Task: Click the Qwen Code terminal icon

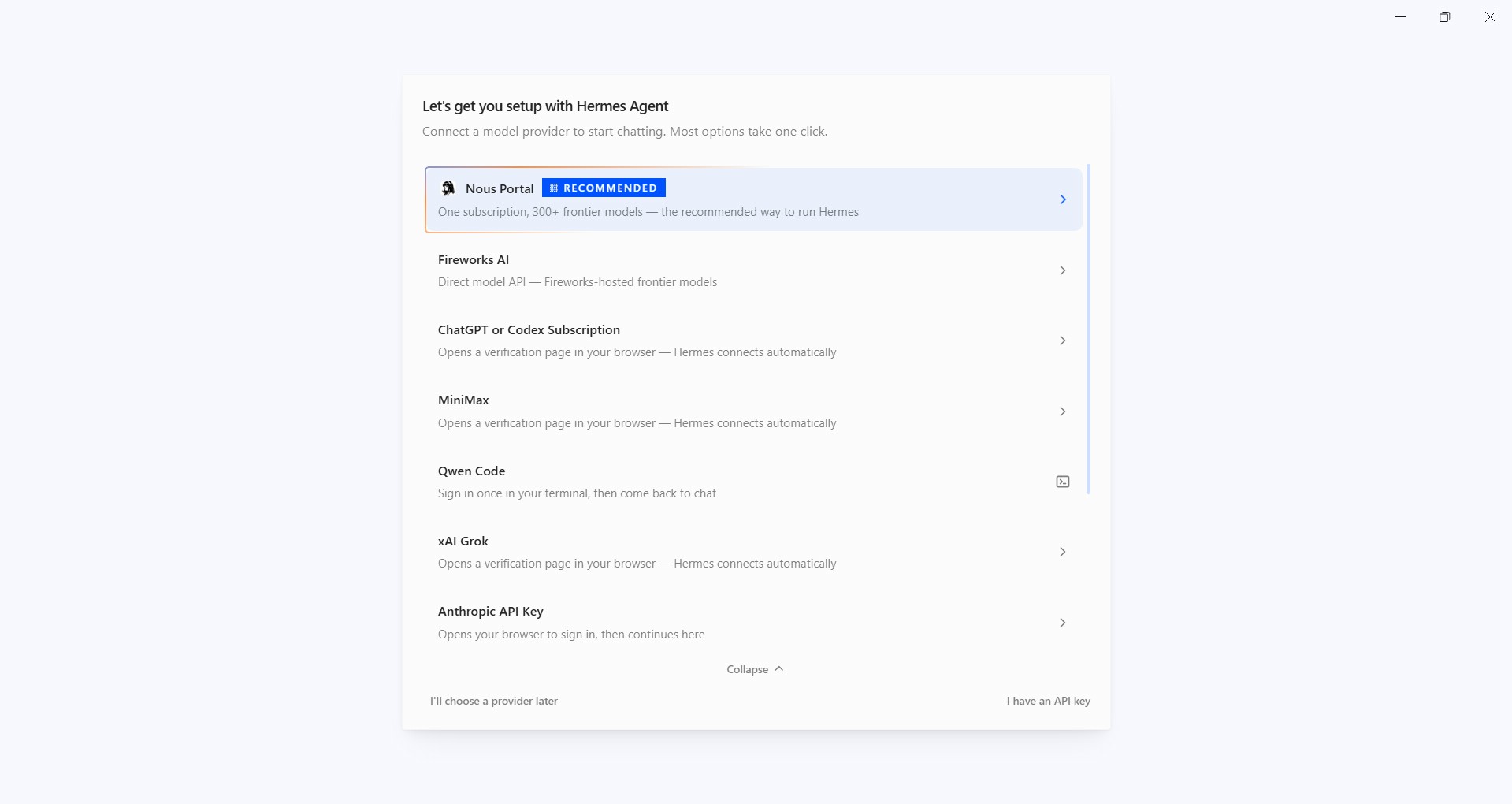Action: [x=1062, y=482]
